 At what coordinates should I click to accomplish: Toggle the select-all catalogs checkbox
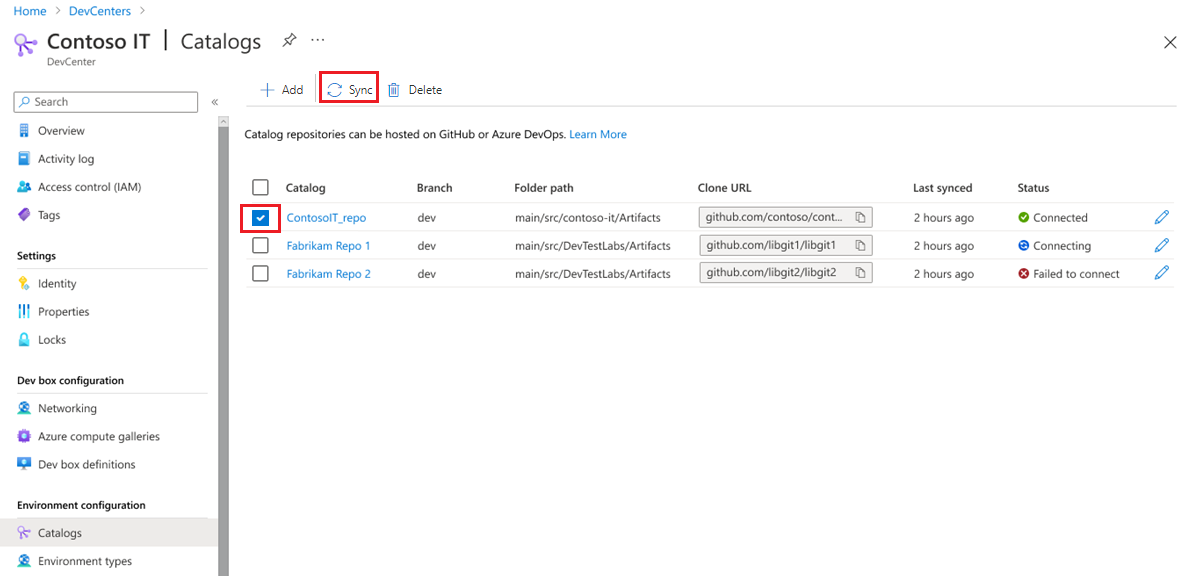pos(260,188)
